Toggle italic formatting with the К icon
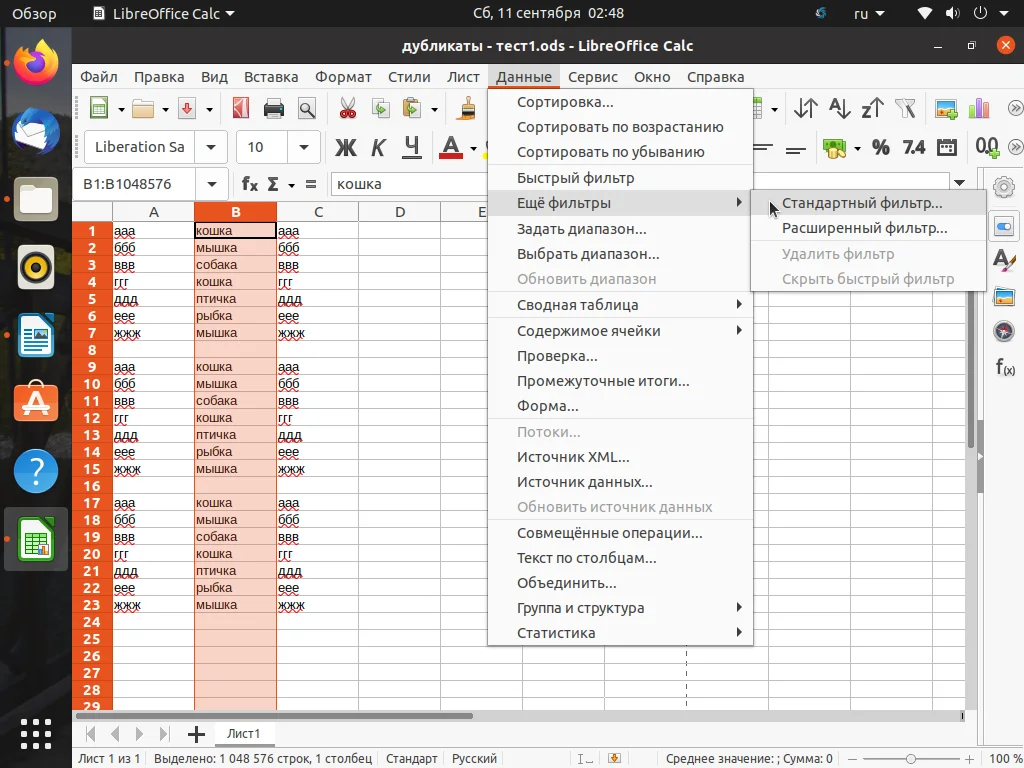The width and height of the screenshot is (1024, 768). click(x=378, y=147)
